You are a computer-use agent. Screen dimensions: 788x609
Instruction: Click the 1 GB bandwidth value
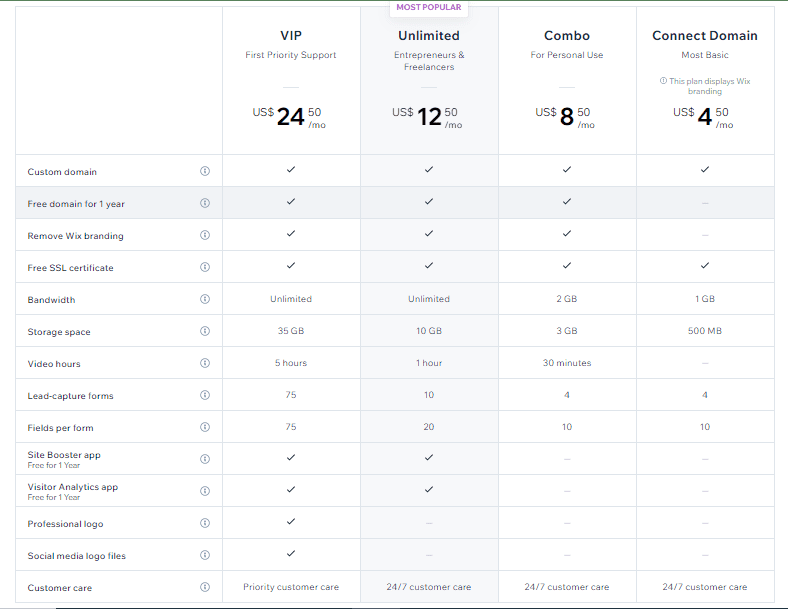coord(705,298)
